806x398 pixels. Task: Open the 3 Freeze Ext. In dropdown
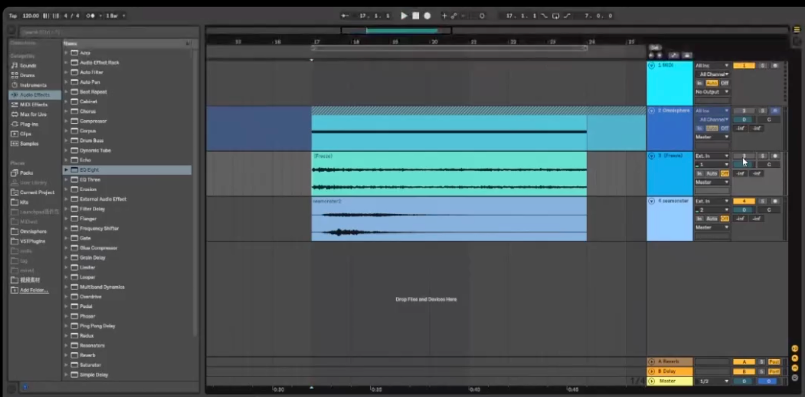(712, 156)
